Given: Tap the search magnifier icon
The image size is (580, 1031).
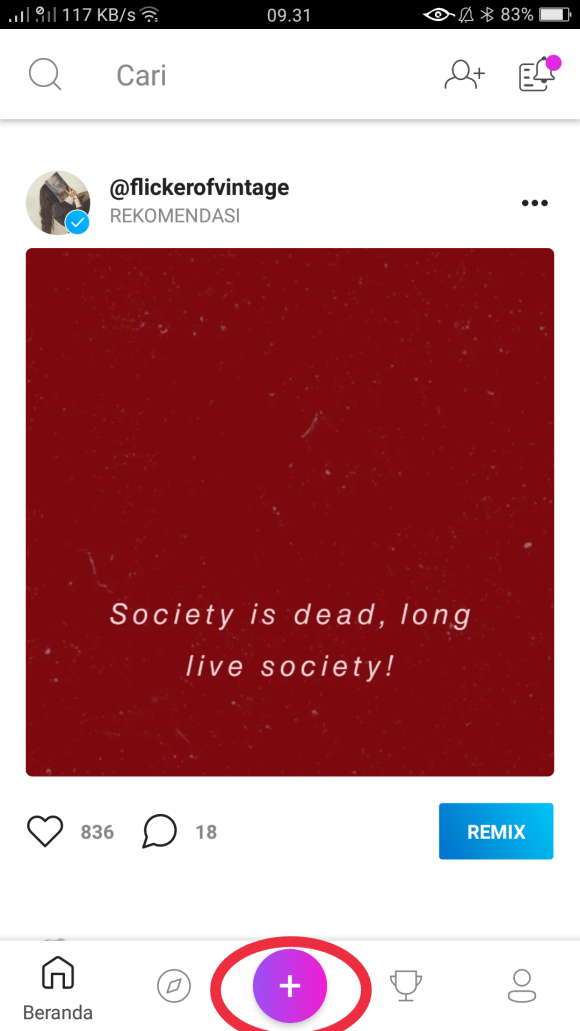Looking at the screenshot, I should click(45, 75).
